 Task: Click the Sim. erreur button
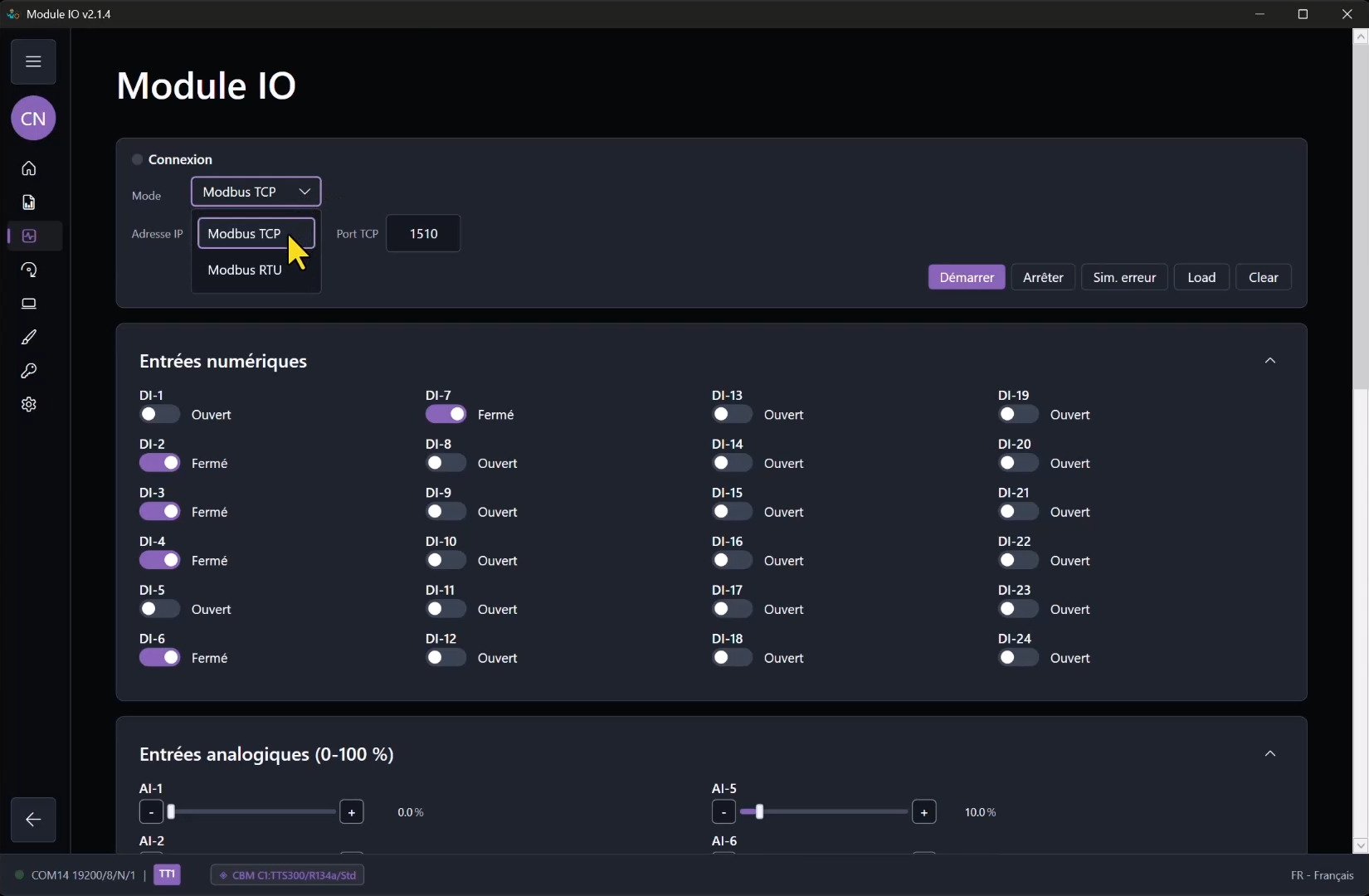tap(1124, 277)
